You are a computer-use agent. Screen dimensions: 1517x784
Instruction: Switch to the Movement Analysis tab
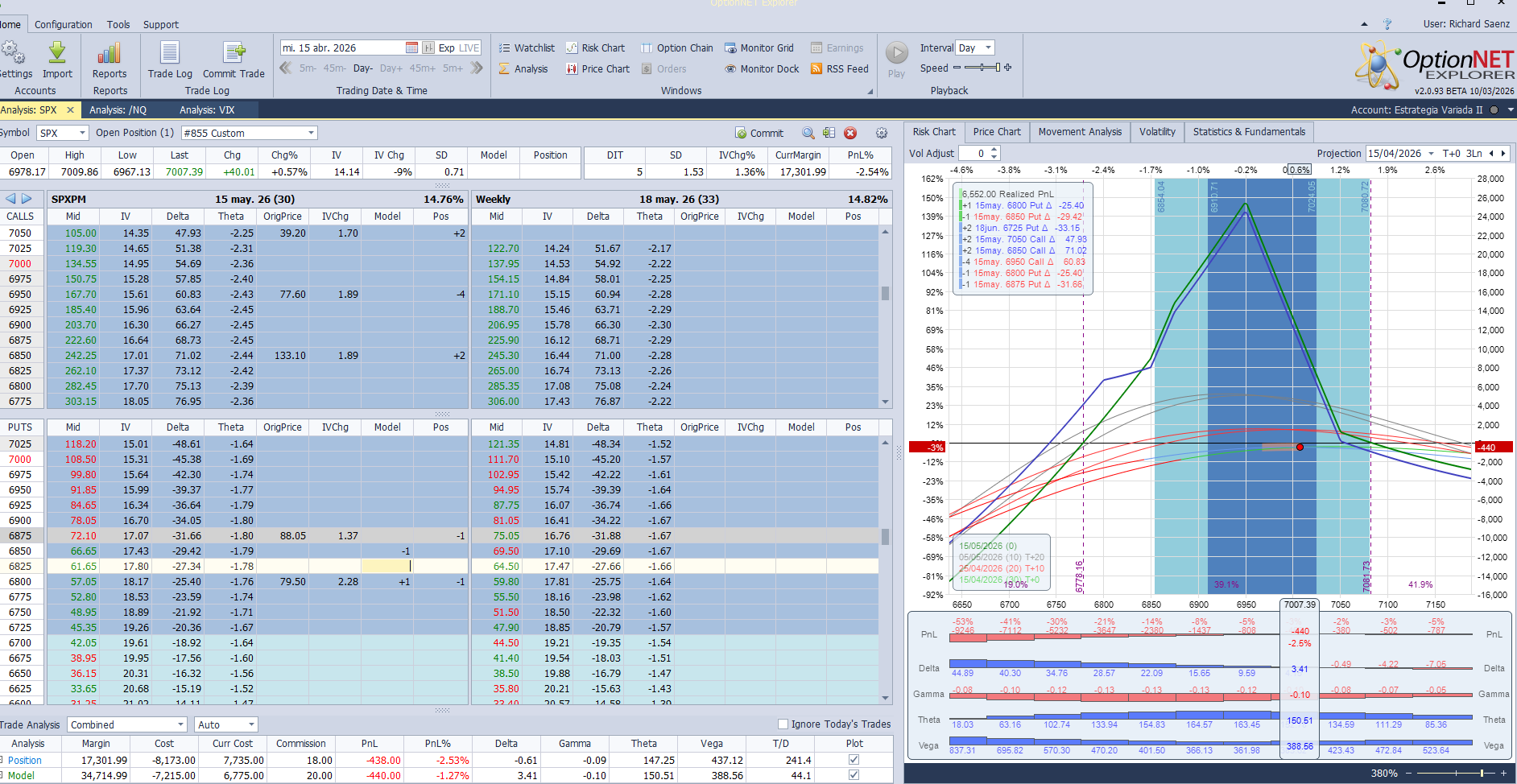point(1079,132)
